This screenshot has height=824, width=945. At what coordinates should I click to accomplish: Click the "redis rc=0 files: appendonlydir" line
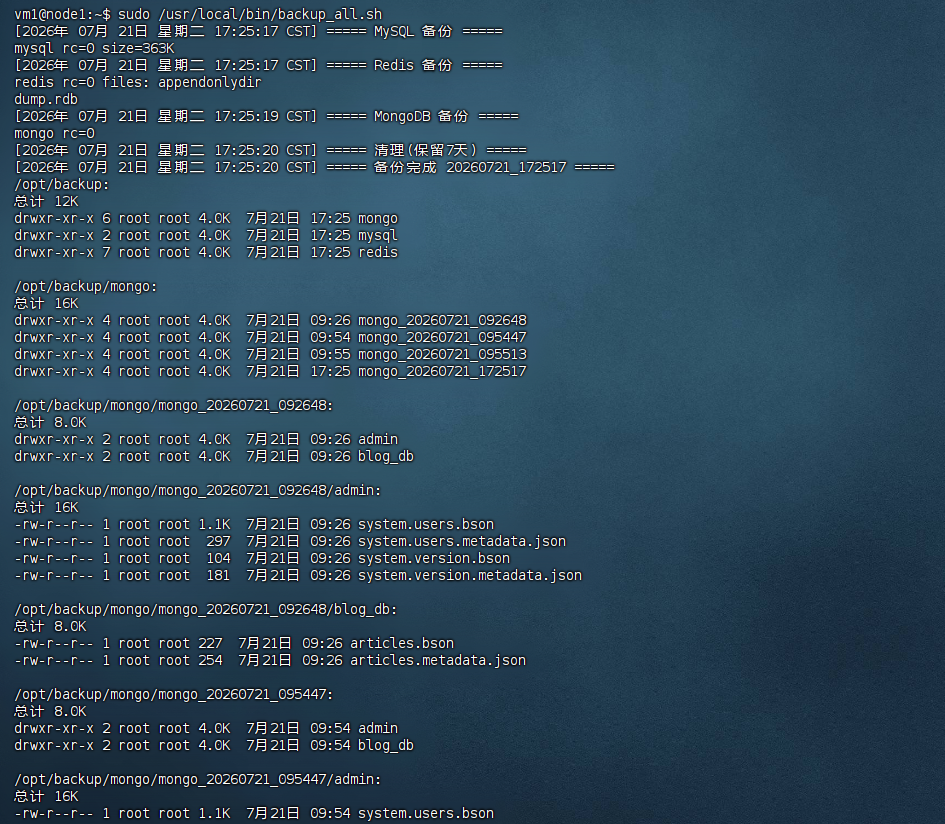coord(138,82)
